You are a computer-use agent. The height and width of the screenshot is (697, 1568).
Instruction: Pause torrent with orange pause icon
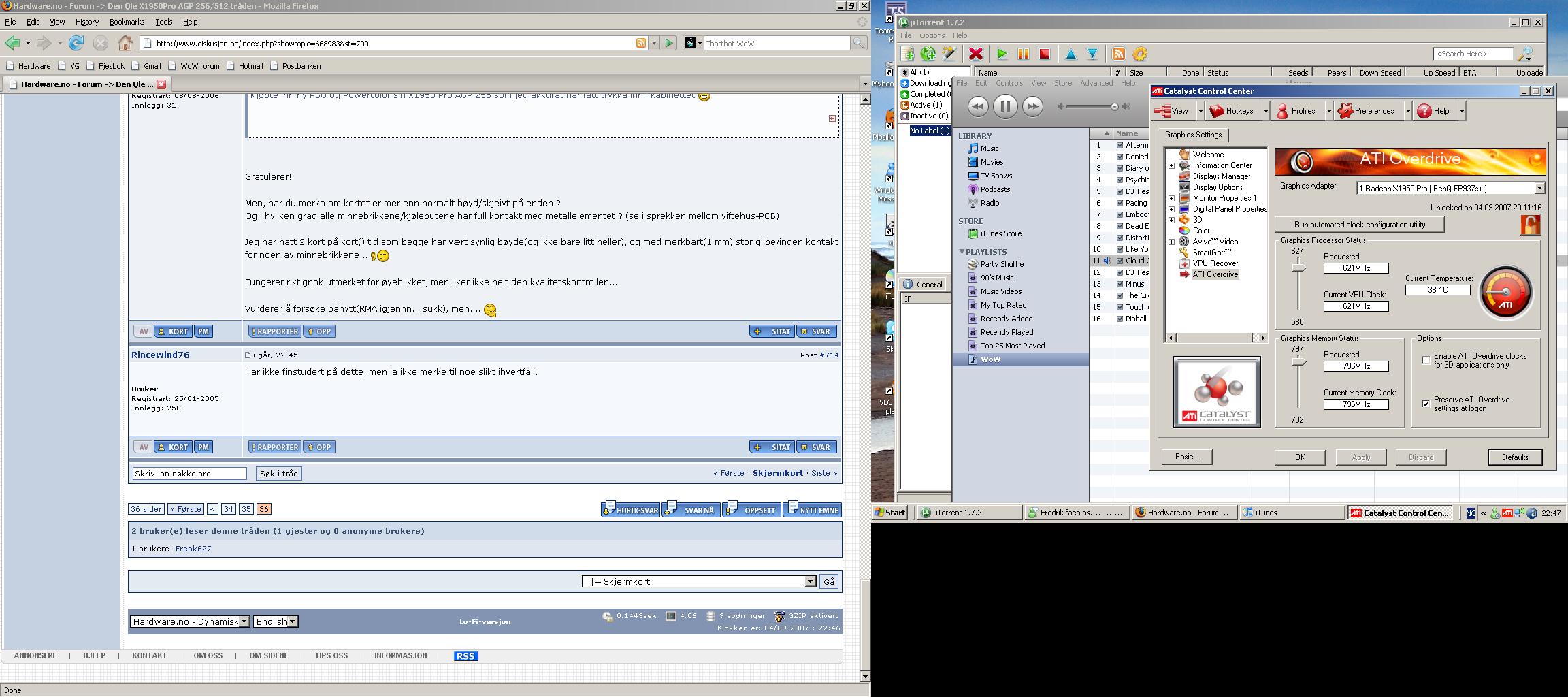(1023, 54)
